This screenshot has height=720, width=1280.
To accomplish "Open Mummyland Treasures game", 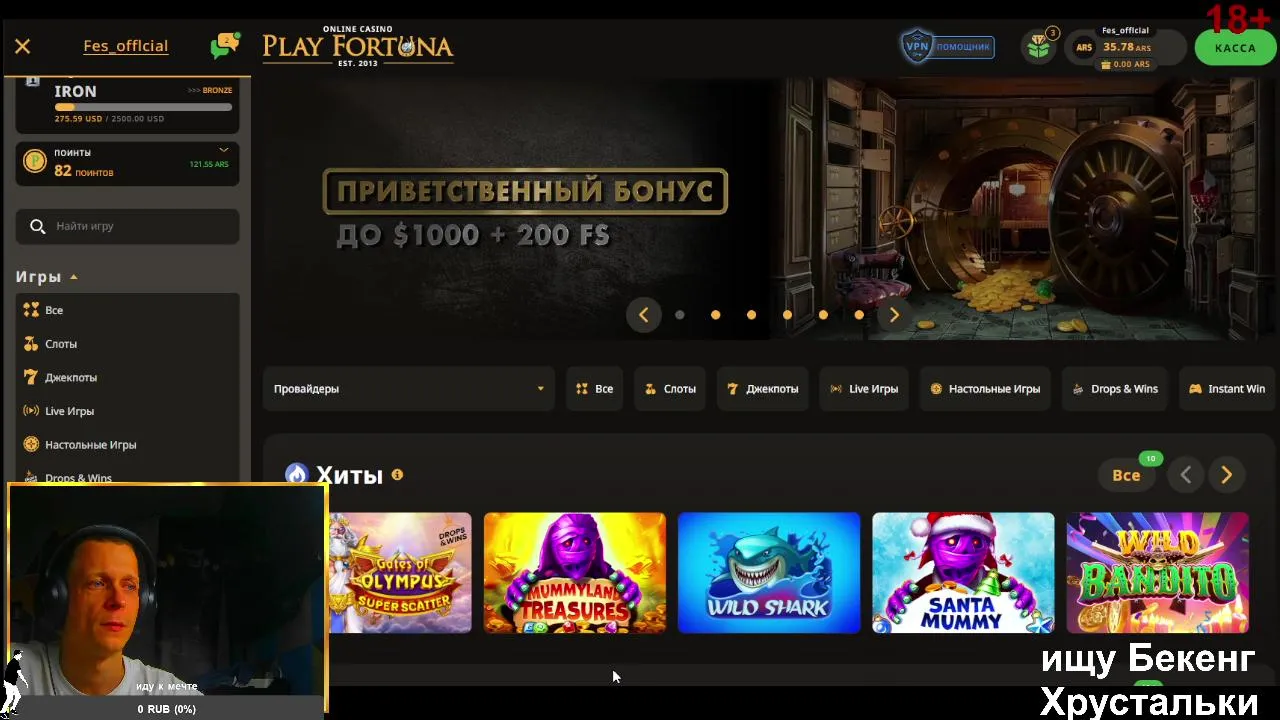I will click(575, 573).
